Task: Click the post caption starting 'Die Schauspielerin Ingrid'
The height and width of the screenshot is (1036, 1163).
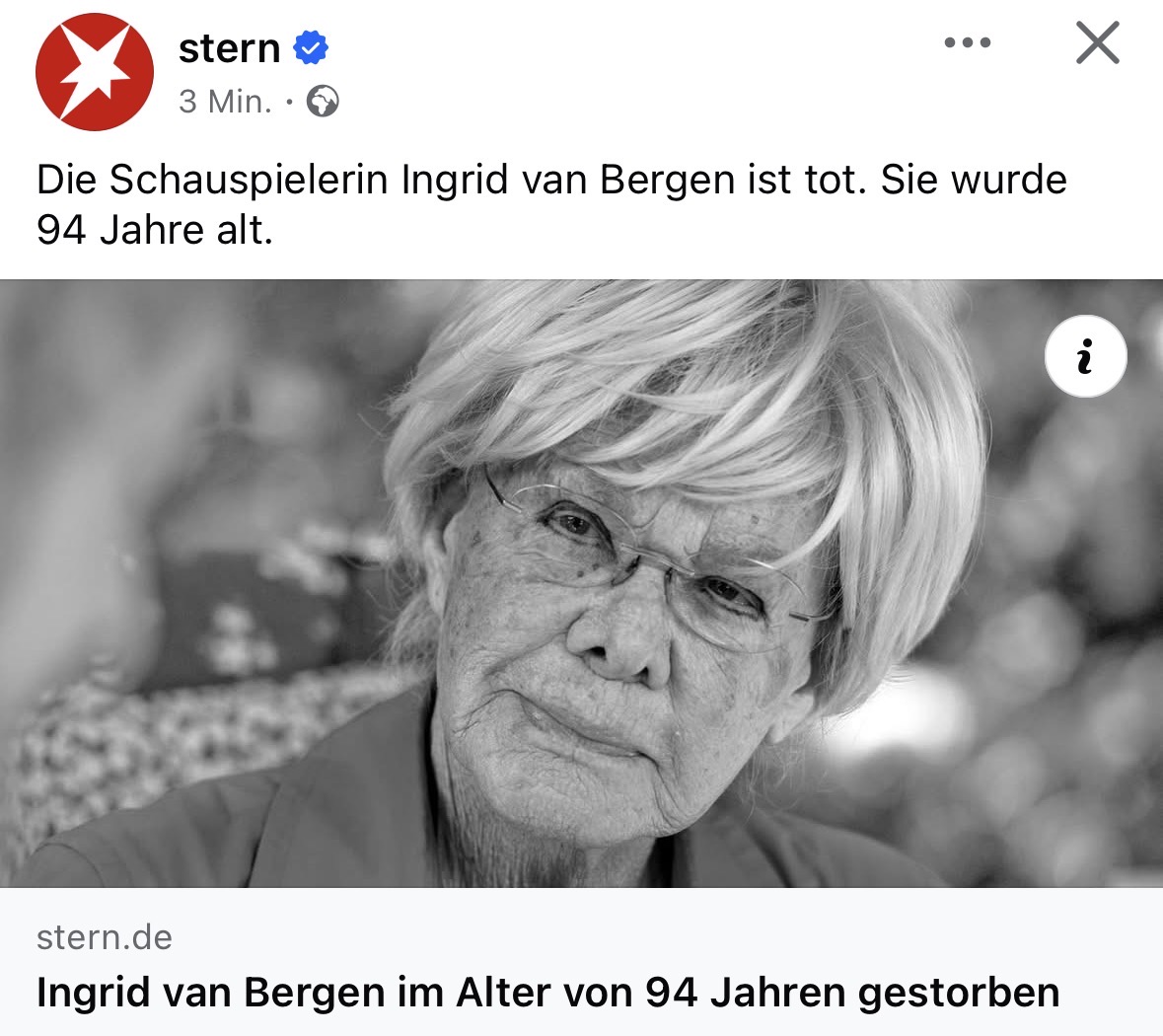Action: point(551,204)
